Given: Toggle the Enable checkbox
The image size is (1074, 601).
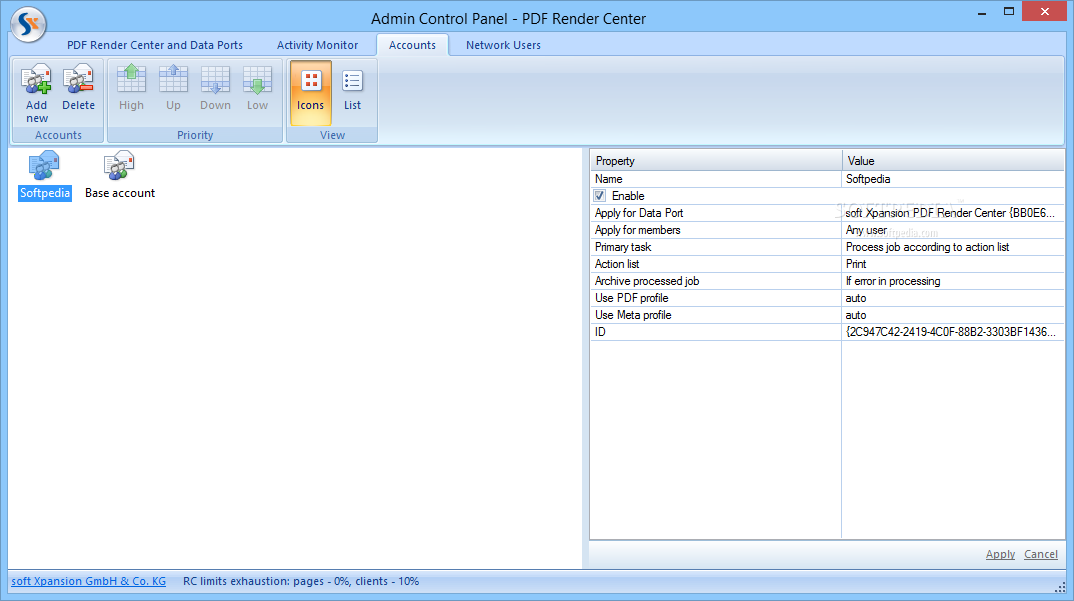Looking at the screenshot, I should point(600,196).
